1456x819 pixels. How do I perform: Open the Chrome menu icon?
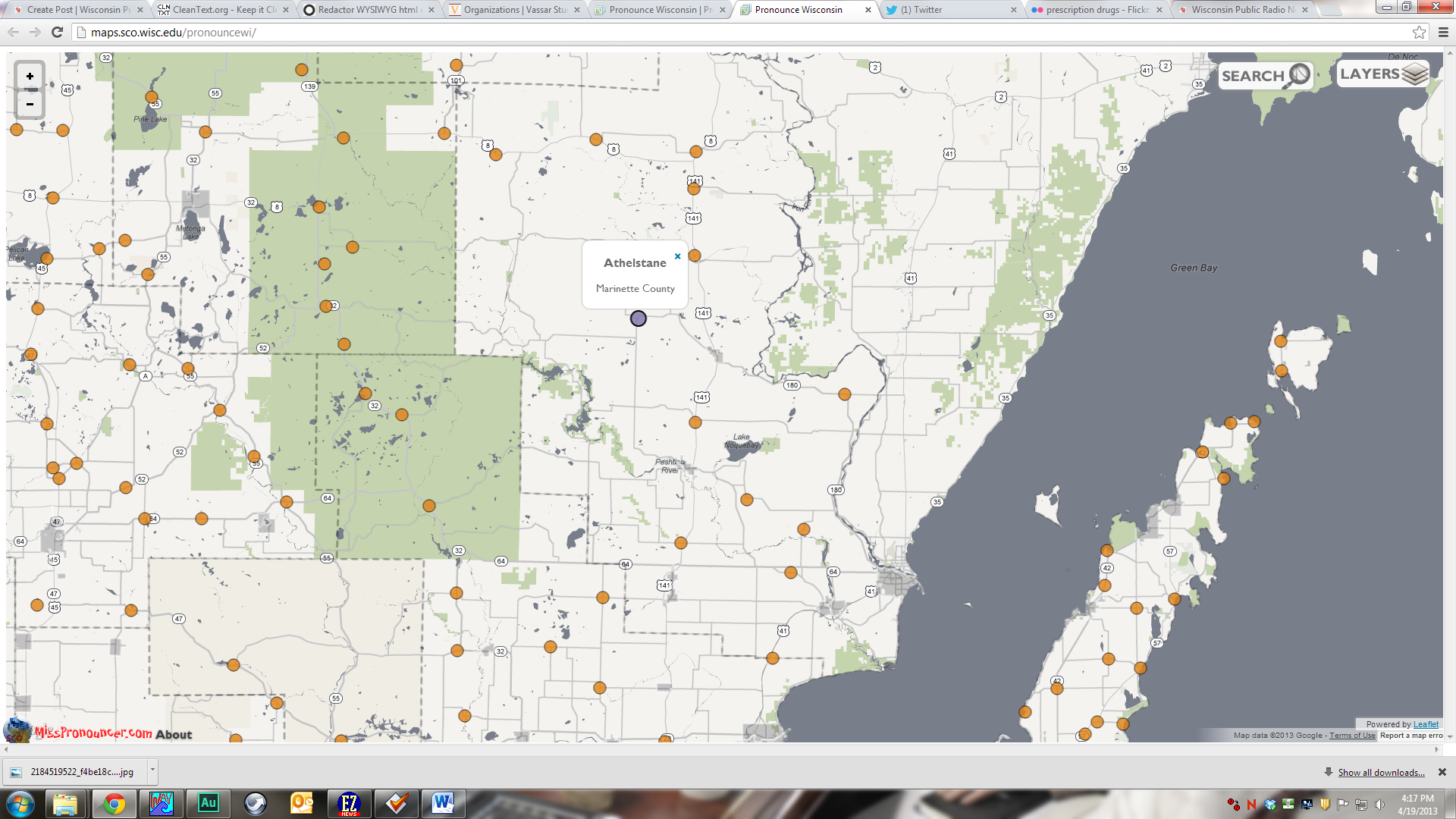point(1443,33)
